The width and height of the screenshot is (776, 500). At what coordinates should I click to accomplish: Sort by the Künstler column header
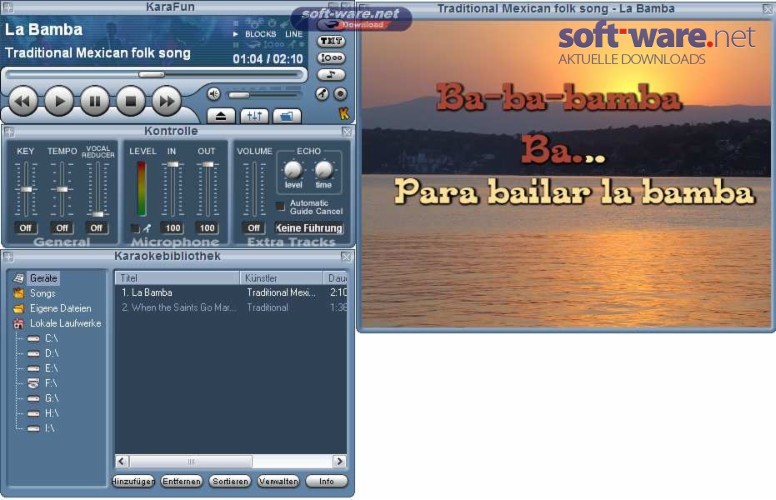281,278
